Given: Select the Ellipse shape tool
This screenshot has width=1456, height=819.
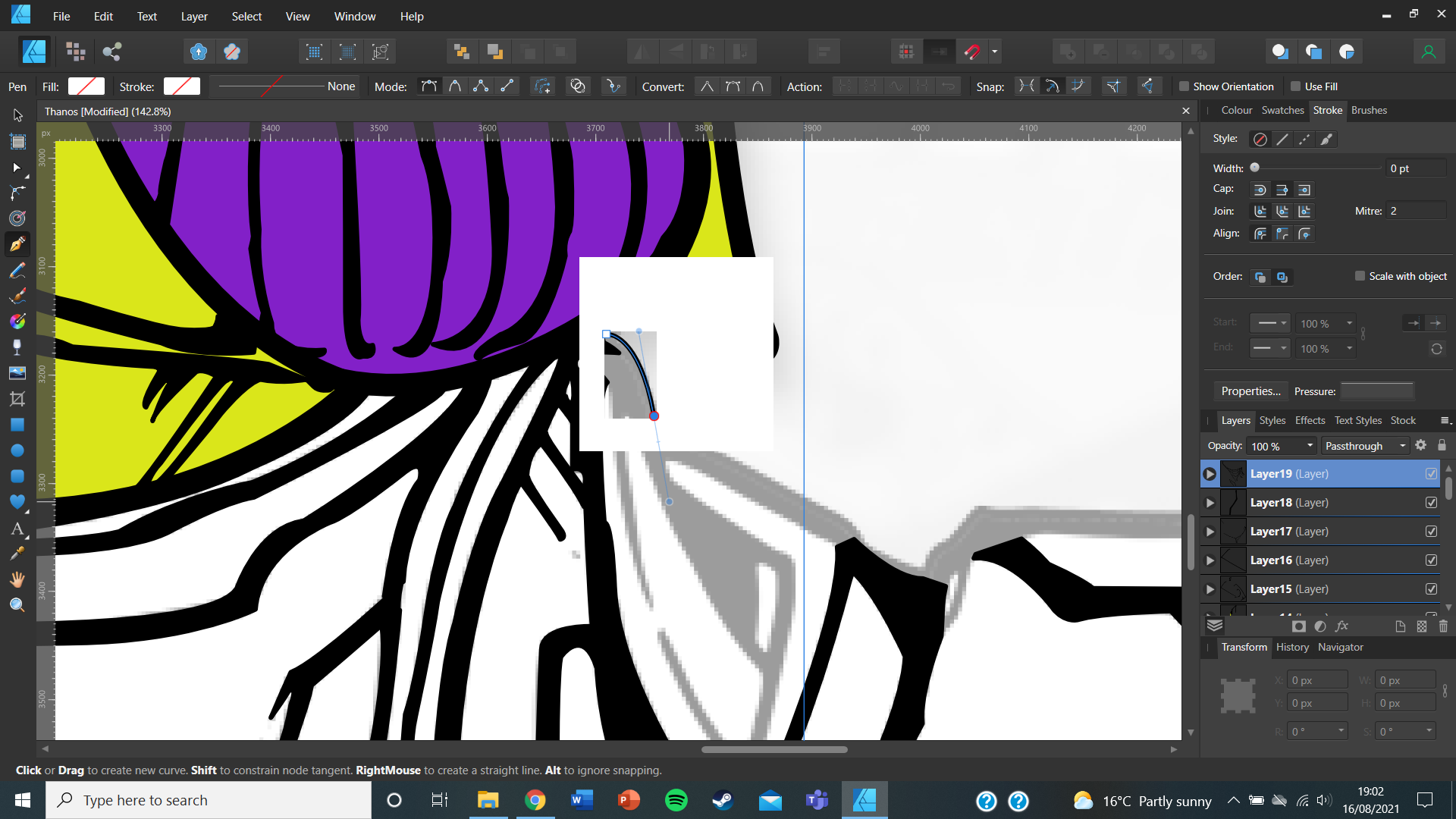Looking at the screenshot, I should click(x=17, y=450).
